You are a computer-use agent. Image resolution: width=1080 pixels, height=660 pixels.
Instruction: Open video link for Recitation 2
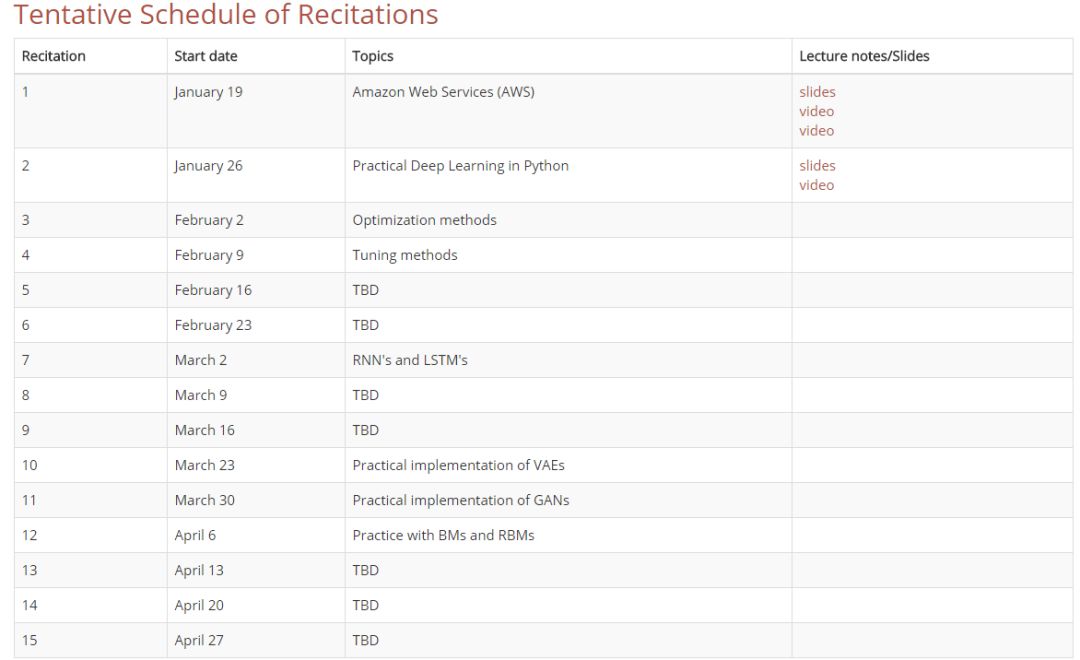point(816,185)
